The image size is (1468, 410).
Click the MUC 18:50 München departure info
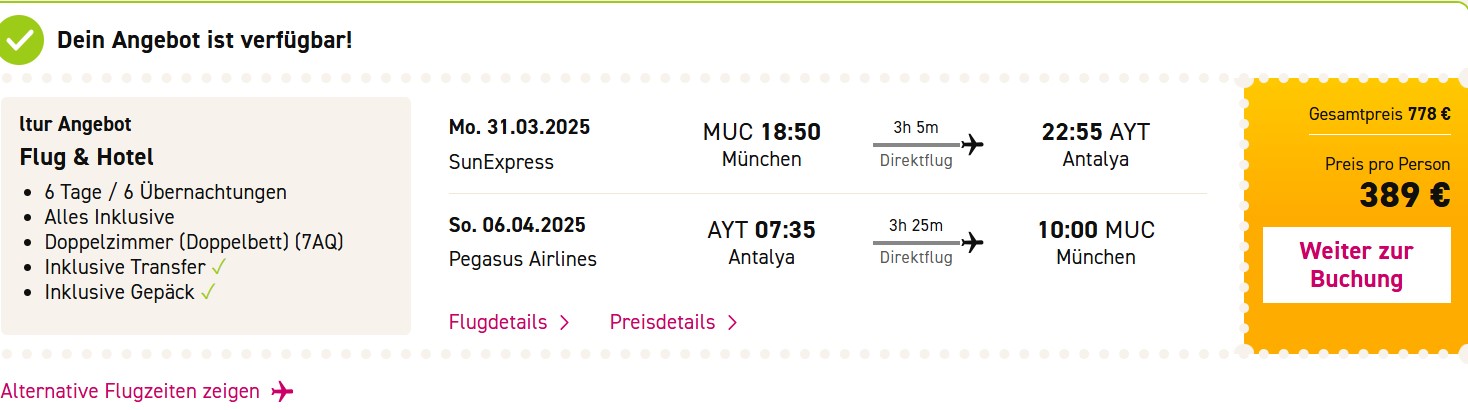[x=762, y=145]
